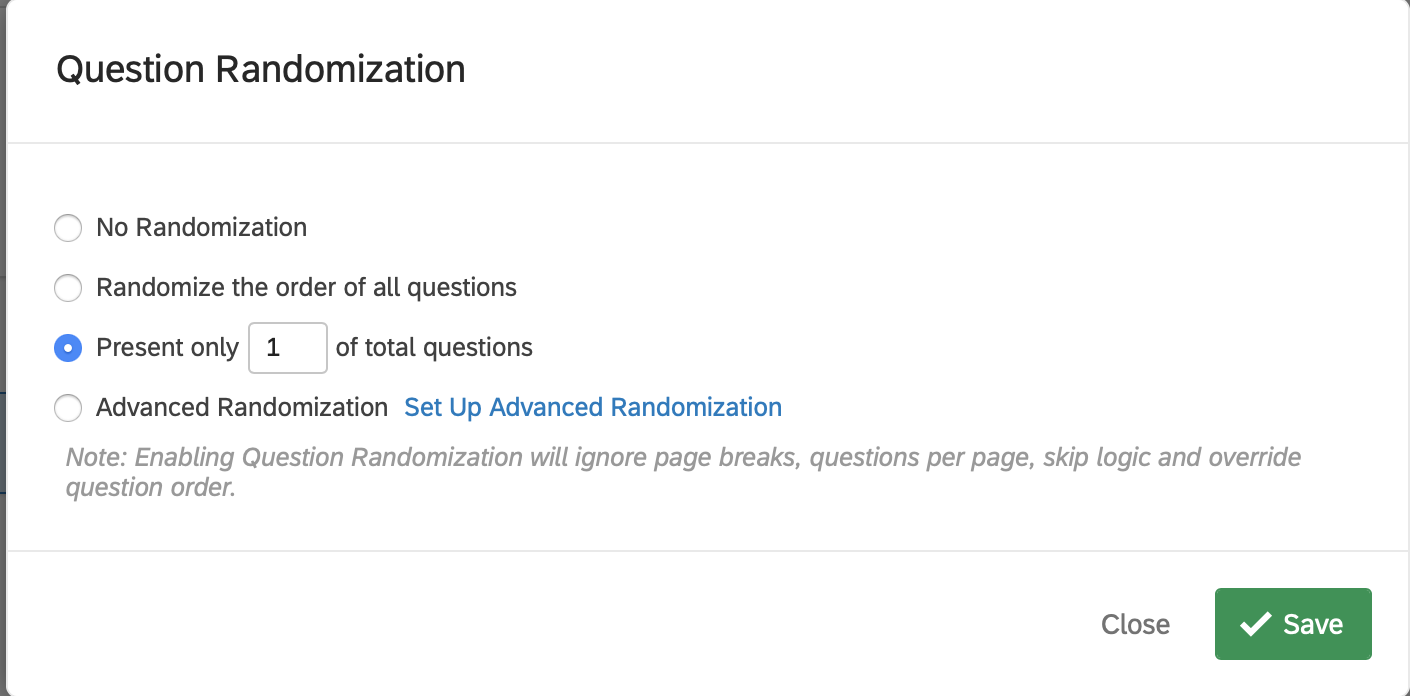Viewport: 1410px width, 696px height.
Task: Click the "Advanced Randomization" option label
Action: (241, 408)
